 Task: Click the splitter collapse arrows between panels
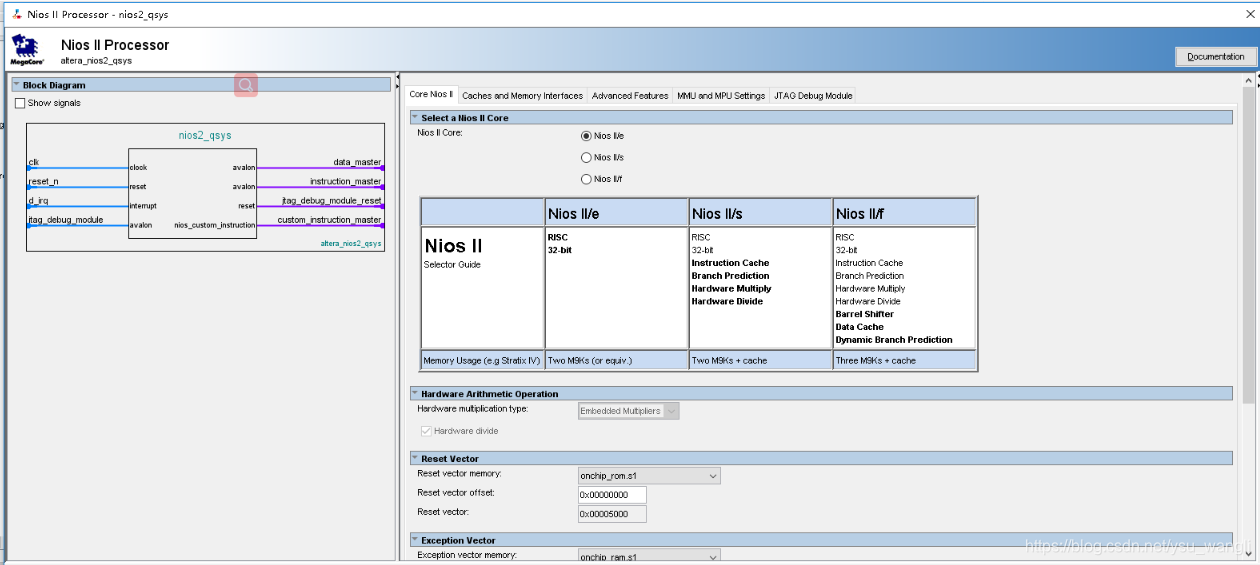pos(399,81)
